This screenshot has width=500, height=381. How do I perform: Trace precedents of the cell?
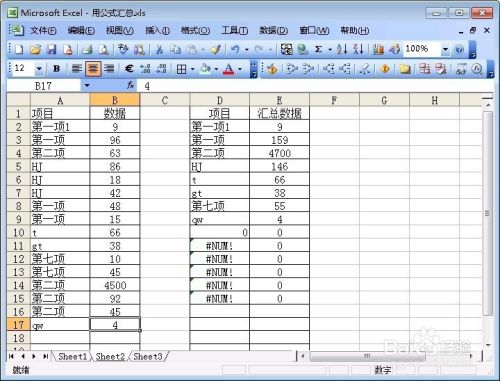[292, 69]
